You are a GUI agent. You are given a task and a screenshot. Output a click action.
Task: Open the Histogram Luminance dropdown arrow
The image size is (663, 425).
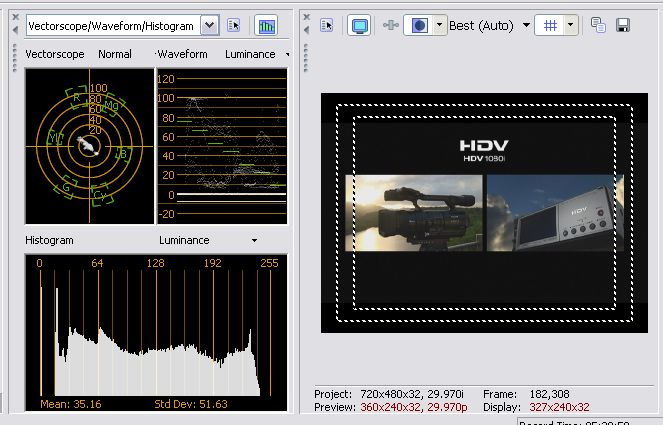255,240
